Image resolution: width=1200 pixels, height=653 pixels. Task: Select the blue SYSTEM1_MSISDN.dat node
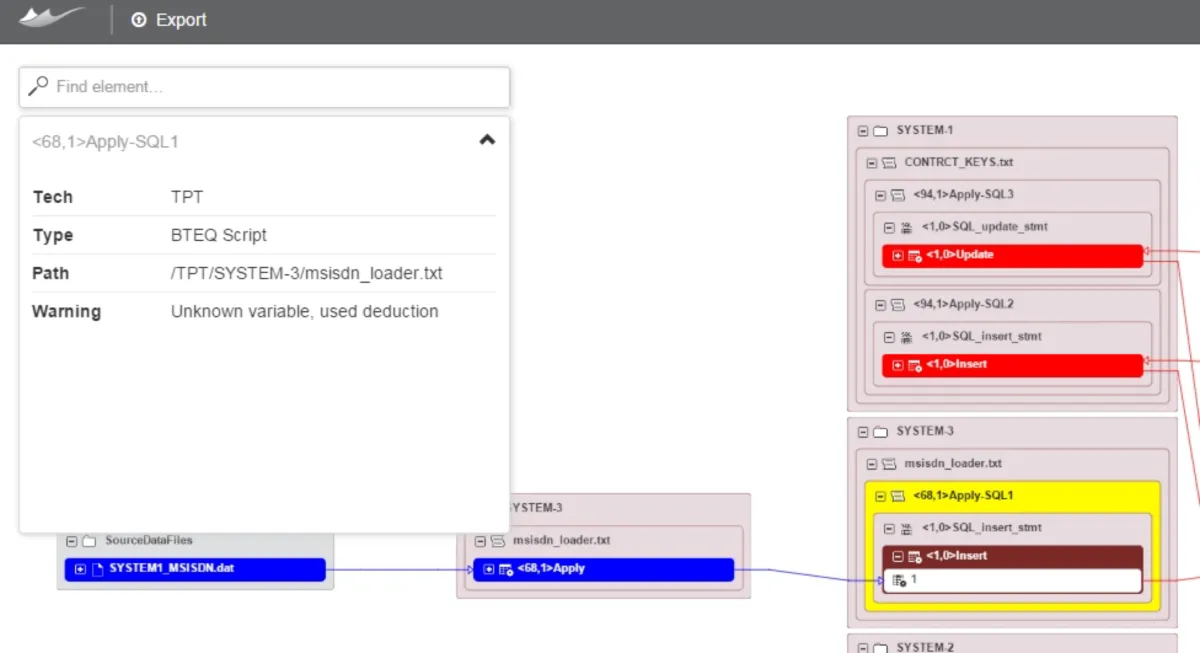(196, 570)
